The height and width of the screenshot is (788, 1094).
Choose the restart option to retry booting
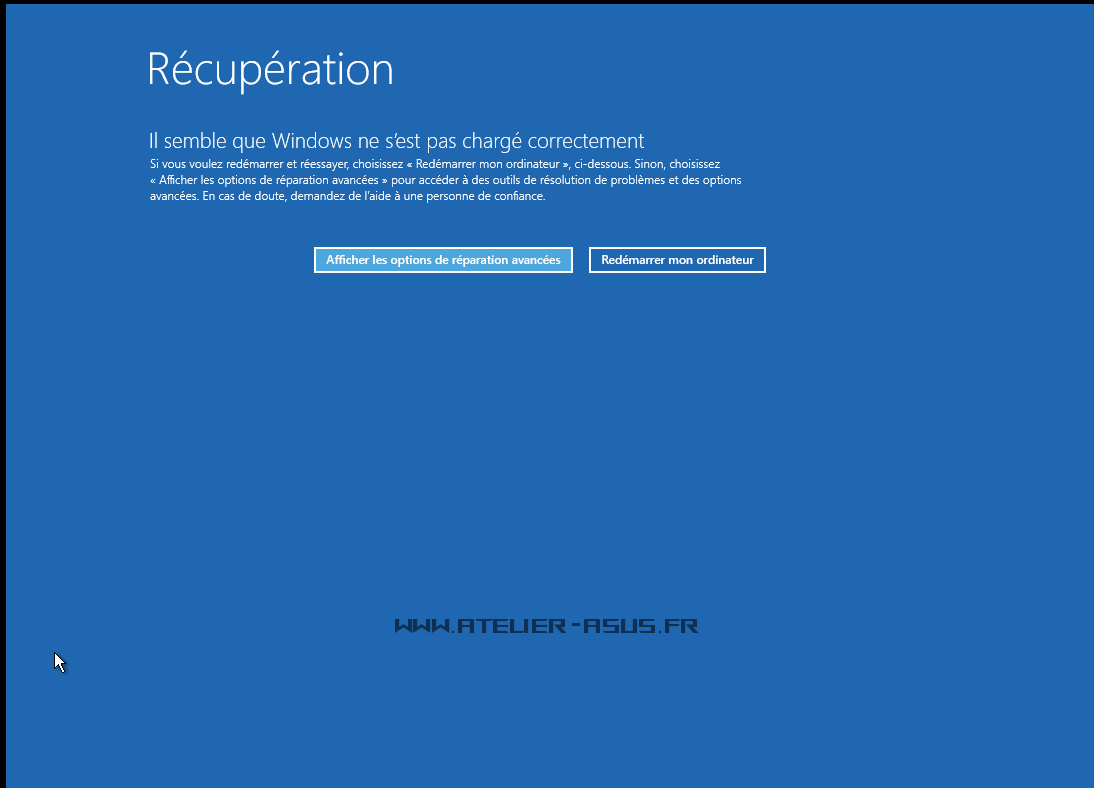tap(677, 260)
